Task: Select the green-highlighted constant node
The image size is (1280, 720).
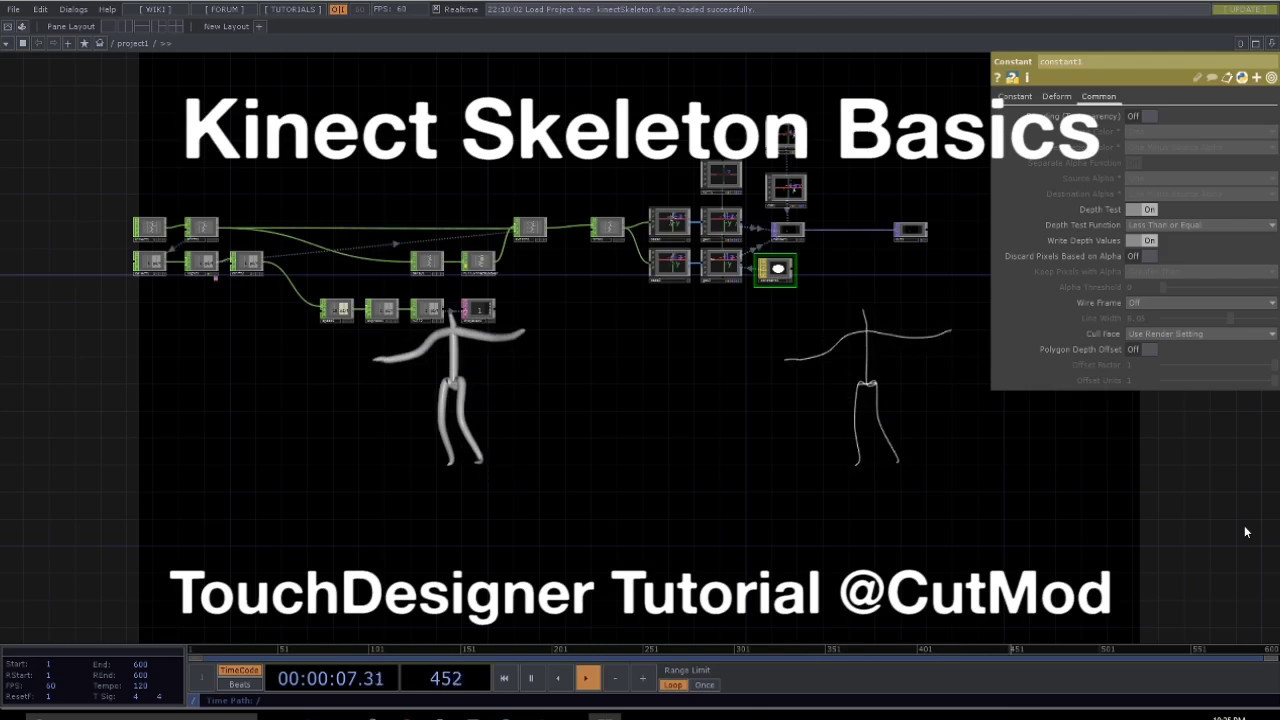Action: (776, 270)
